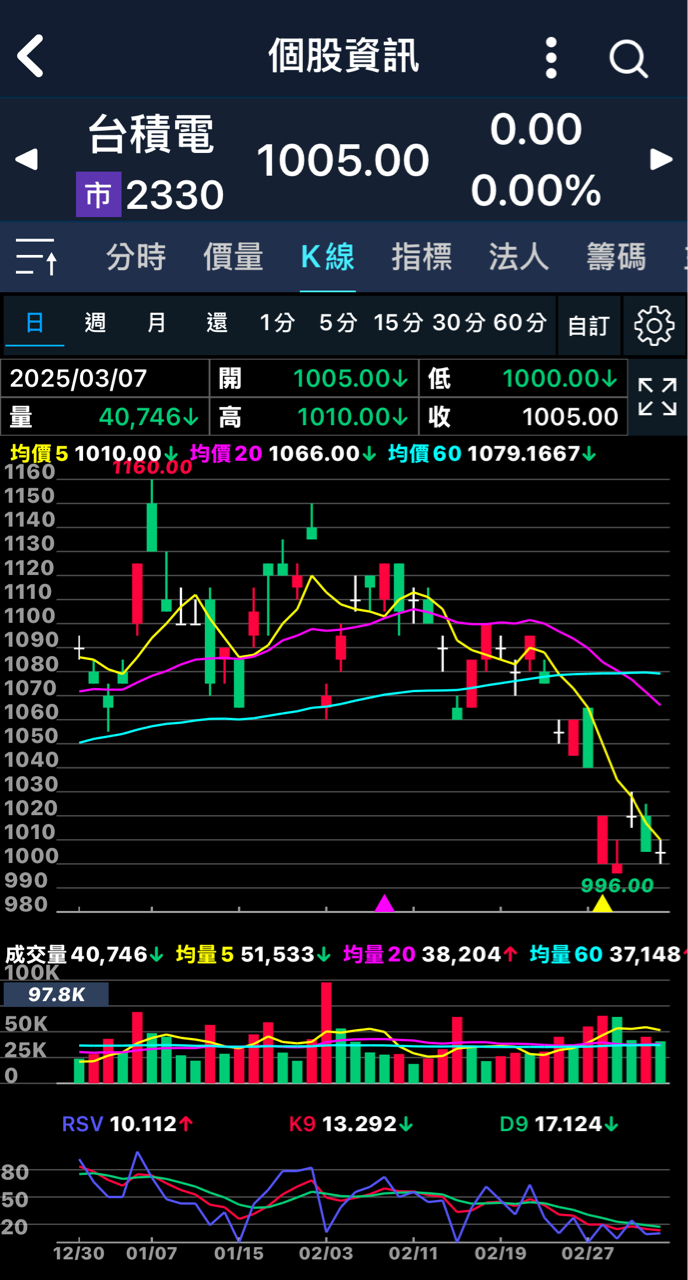Select the 30分 interval
The image size is (688, 1280).
click(x=459, y=323)
